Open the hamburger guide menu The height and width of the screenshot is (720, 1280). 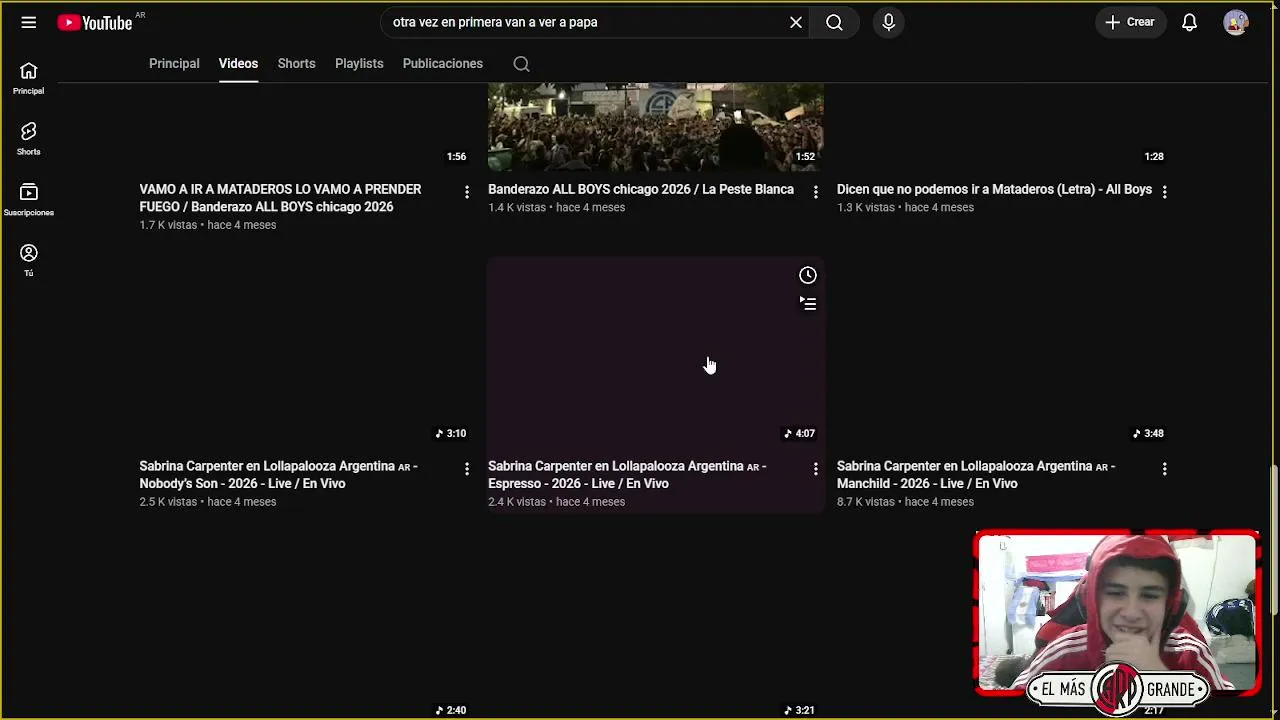[x=29, y=22]
